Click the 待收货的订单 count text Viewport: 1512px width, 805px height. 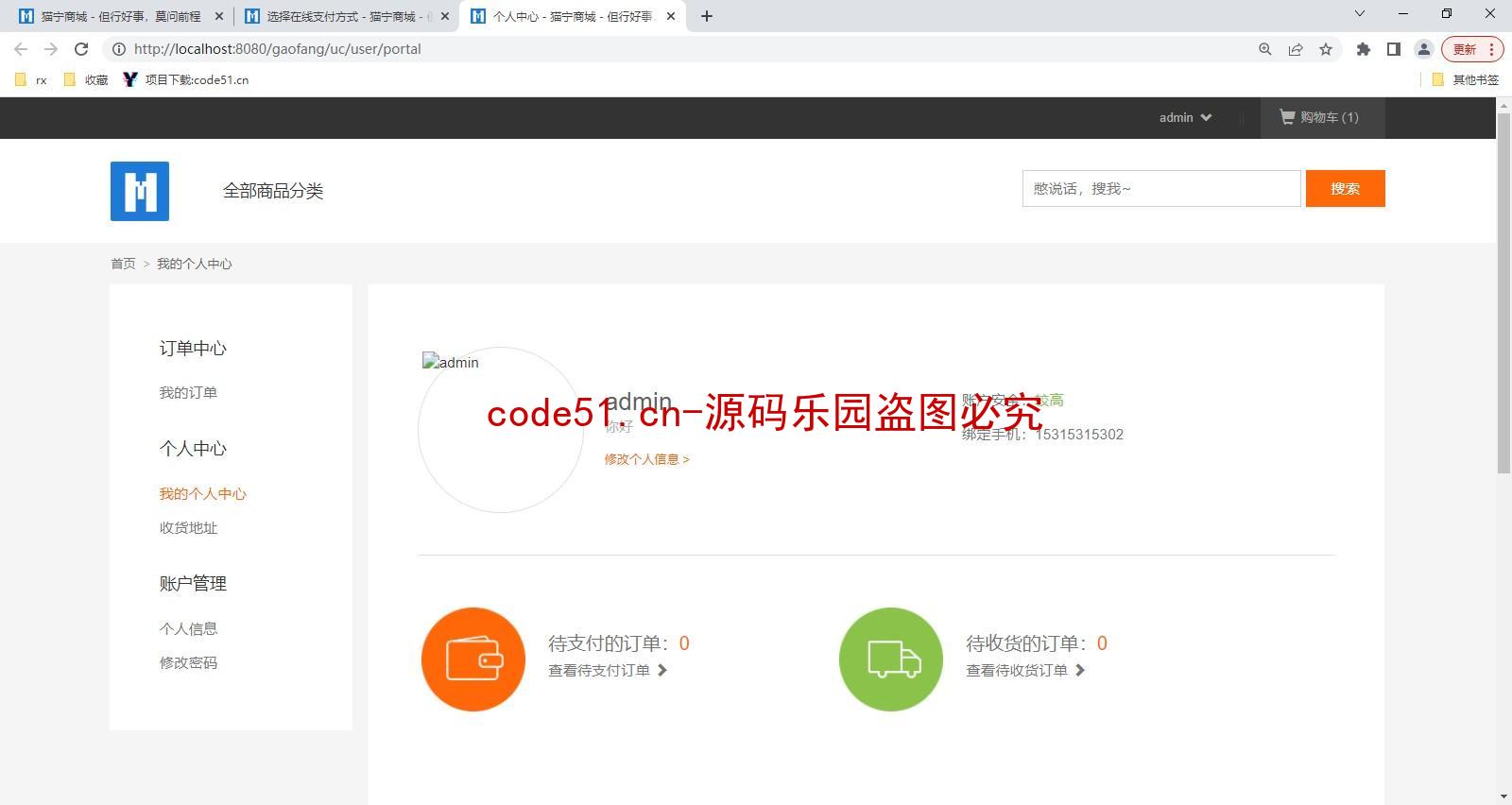point(1037,643)
